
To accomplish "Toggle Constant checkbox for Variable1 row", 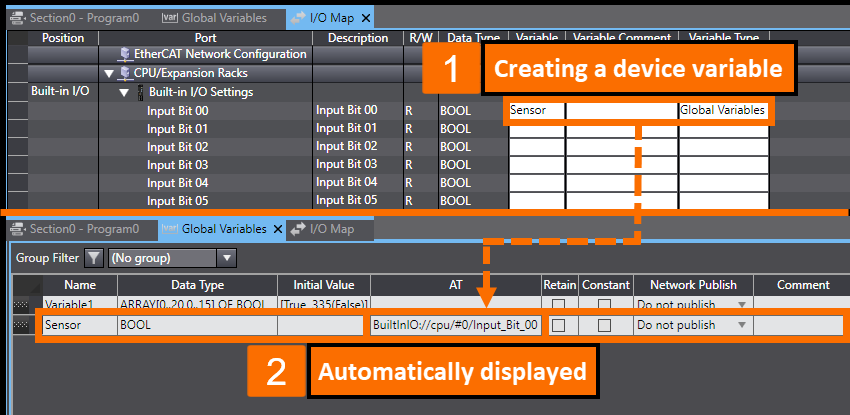I will (604, 304).
